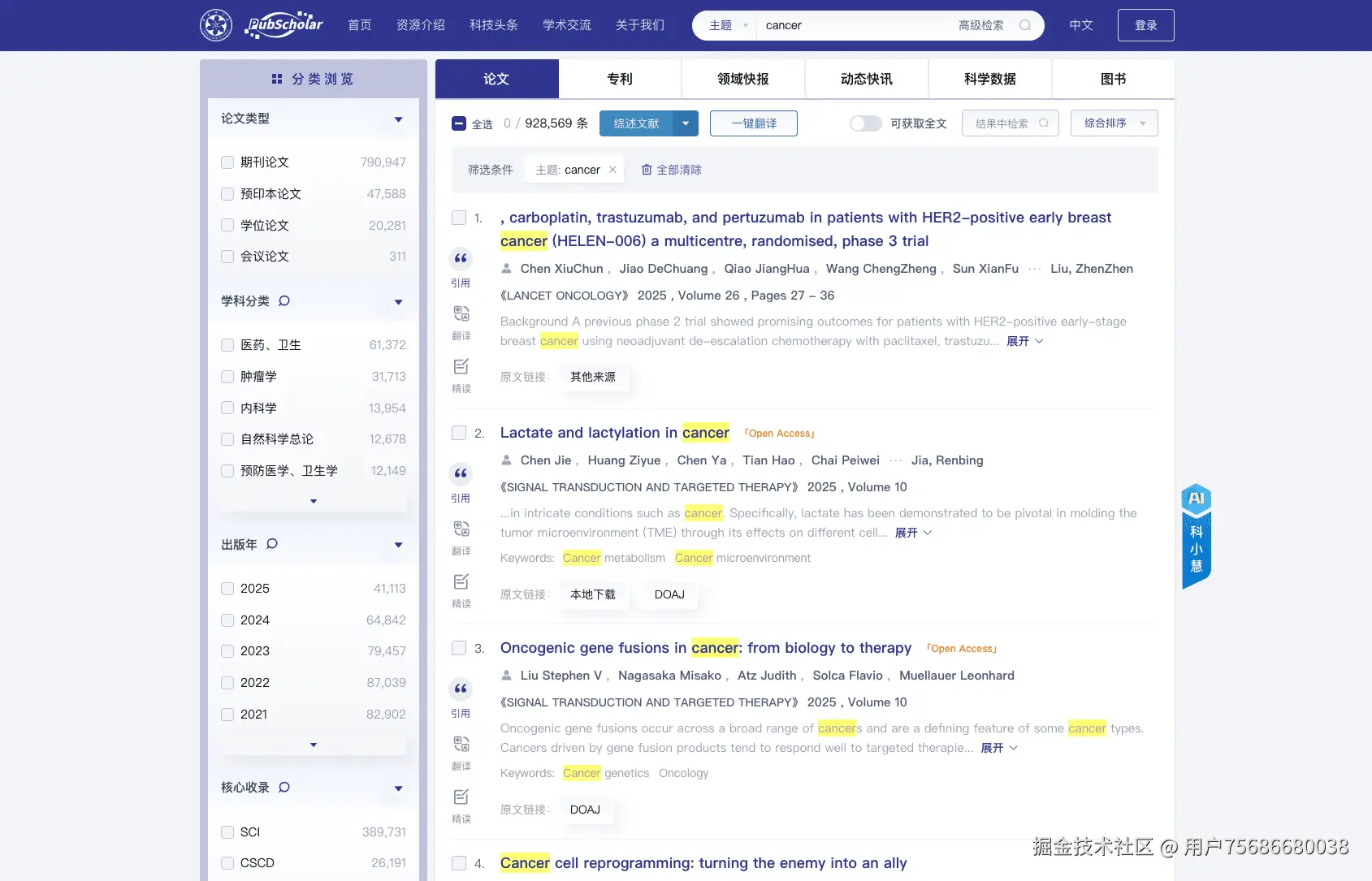Image resolution: width=1372 pixels, height=881 pixels.
Task: Check the 预印本论文 filter checkbox
Action: (x=227, y=194)
